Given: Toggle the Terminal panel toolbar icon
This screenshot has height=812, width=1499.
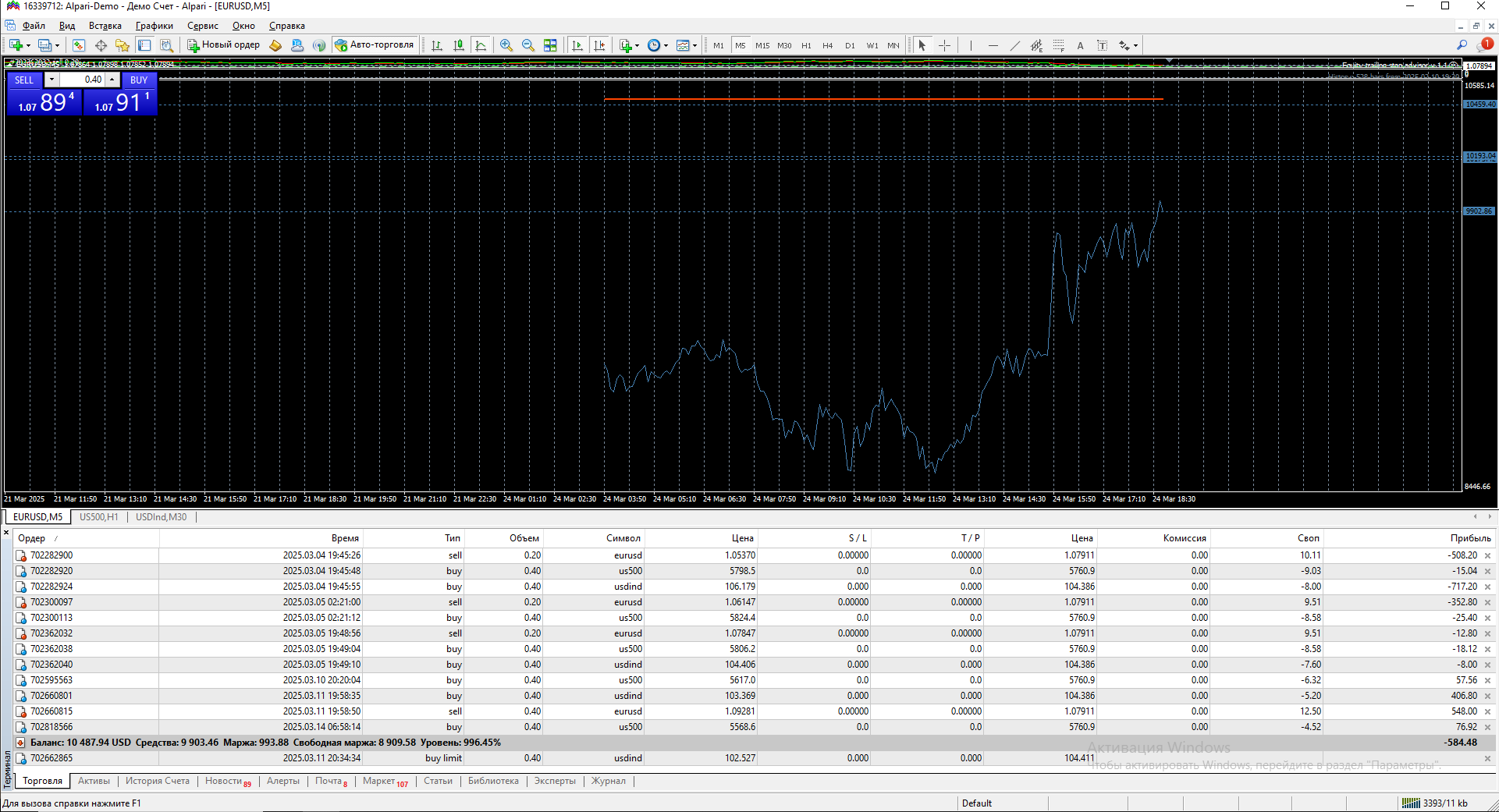Looking at the screenshot, I should pyautogui.click(x=144, y=45).
